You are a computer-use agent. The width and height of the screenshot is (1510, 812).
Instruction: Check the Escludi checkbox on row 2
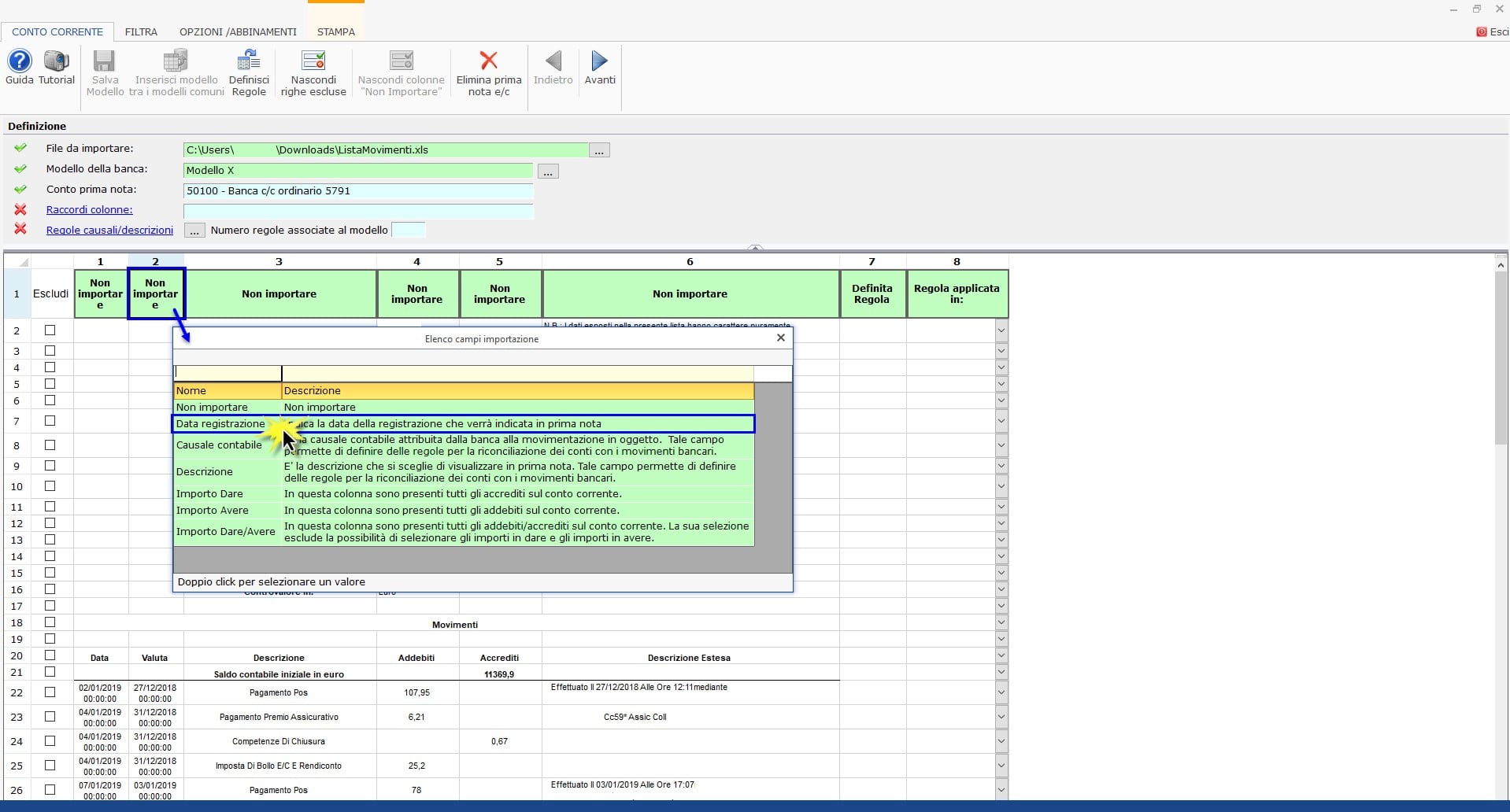[50, 330]
